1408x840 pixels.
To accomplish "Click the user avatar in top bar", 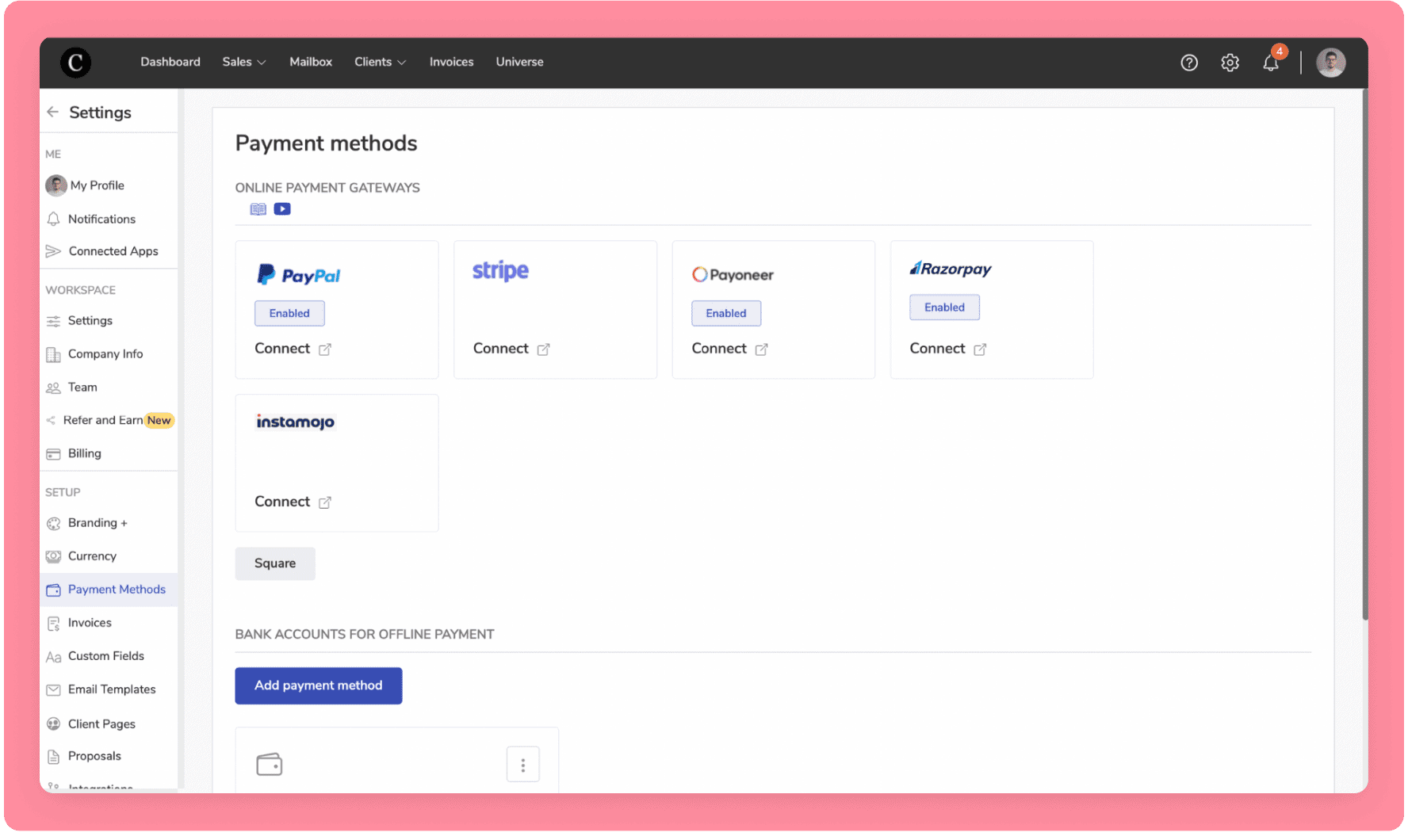I will click(x=1330, y=63).
